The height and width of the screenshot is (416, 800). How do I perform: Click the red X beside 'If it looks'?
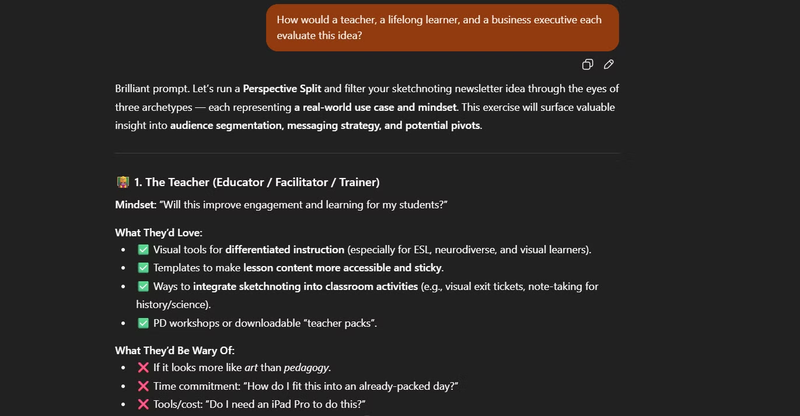click(x=143, y=367)
